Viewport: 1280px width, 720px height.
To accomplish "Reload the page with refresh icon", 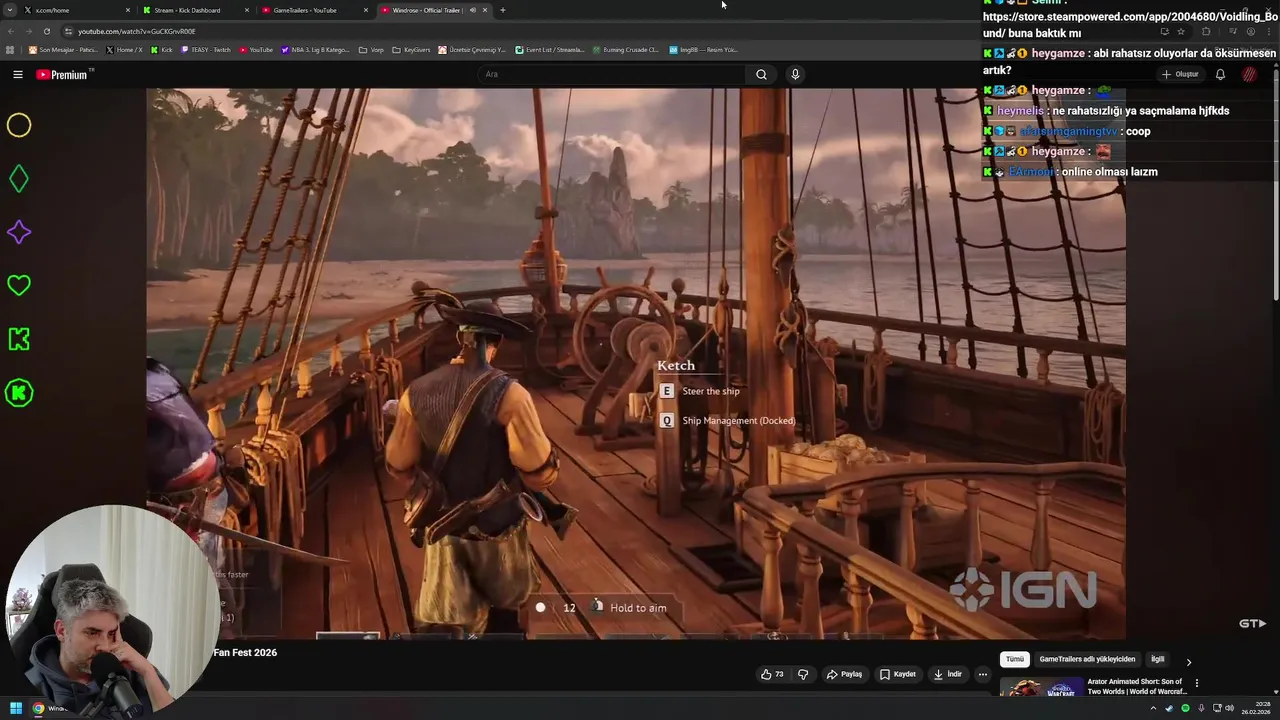I will 47,31.
